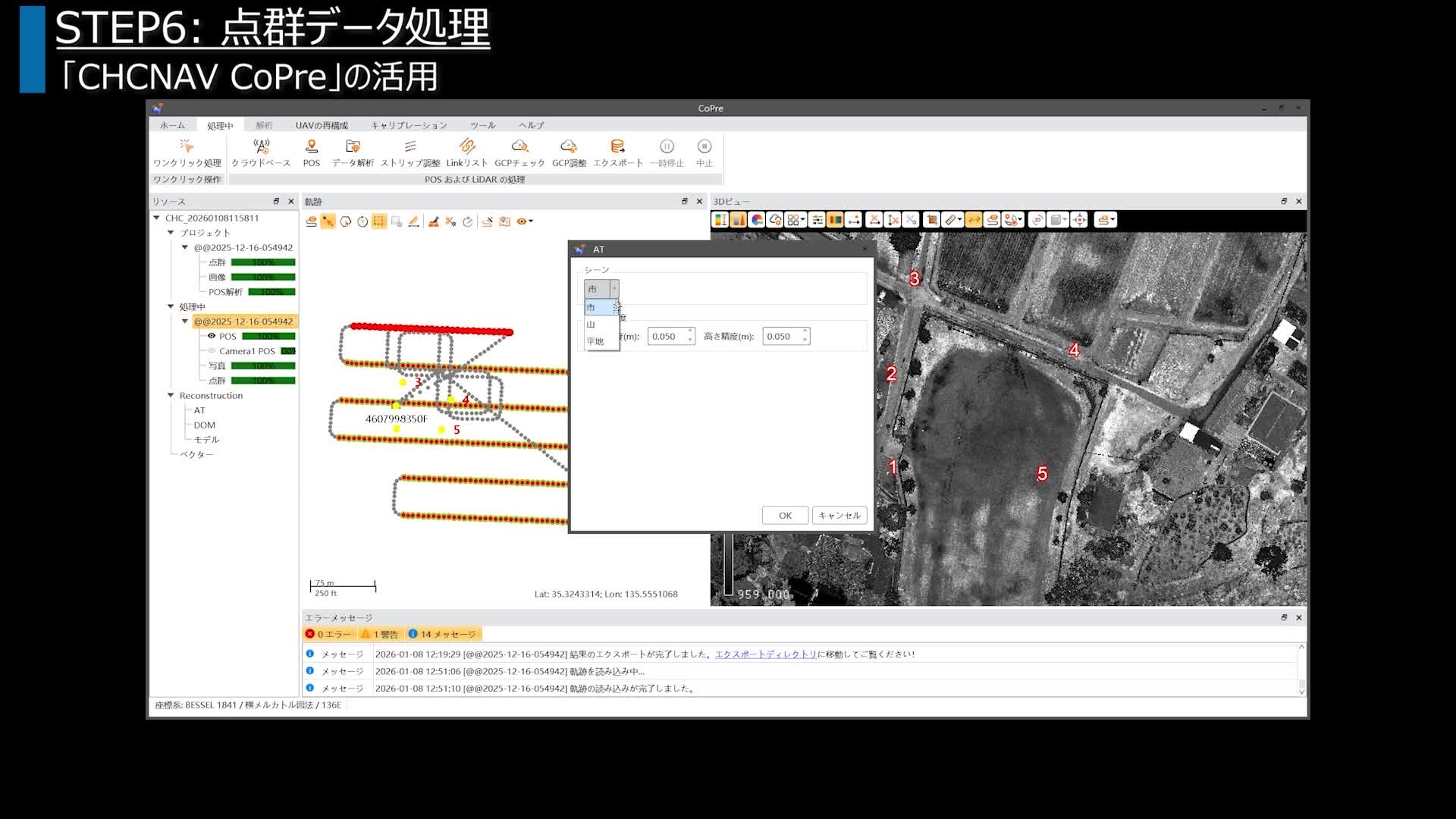Image resolution: width=1456 pixels, height=819 pixels.
Task: Choose 平地 from the scene dropdown
Action: (x=595, y=341)
